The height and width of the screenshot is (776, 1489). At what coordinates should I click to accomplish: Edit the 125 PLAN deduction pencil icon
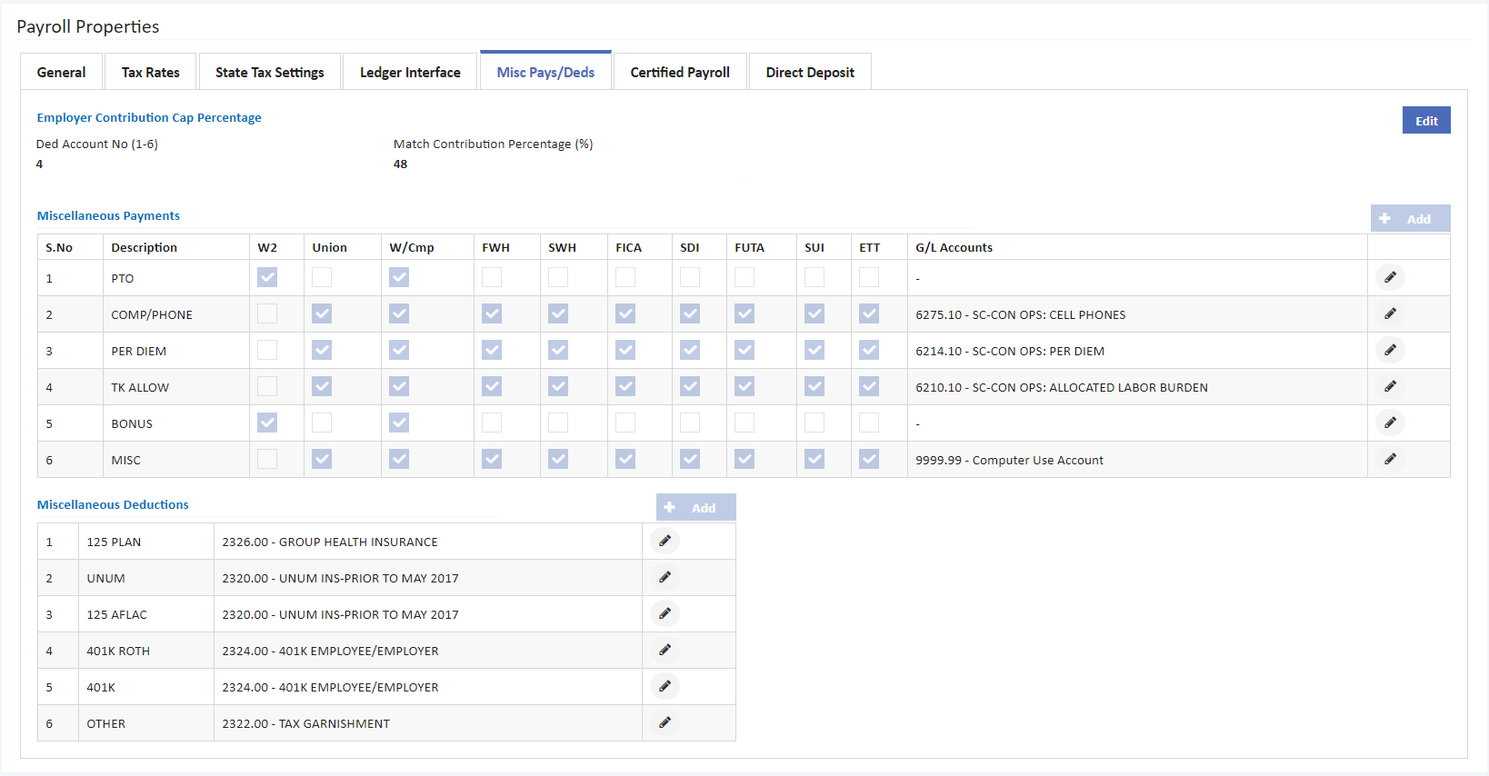[x=664, y=541]
